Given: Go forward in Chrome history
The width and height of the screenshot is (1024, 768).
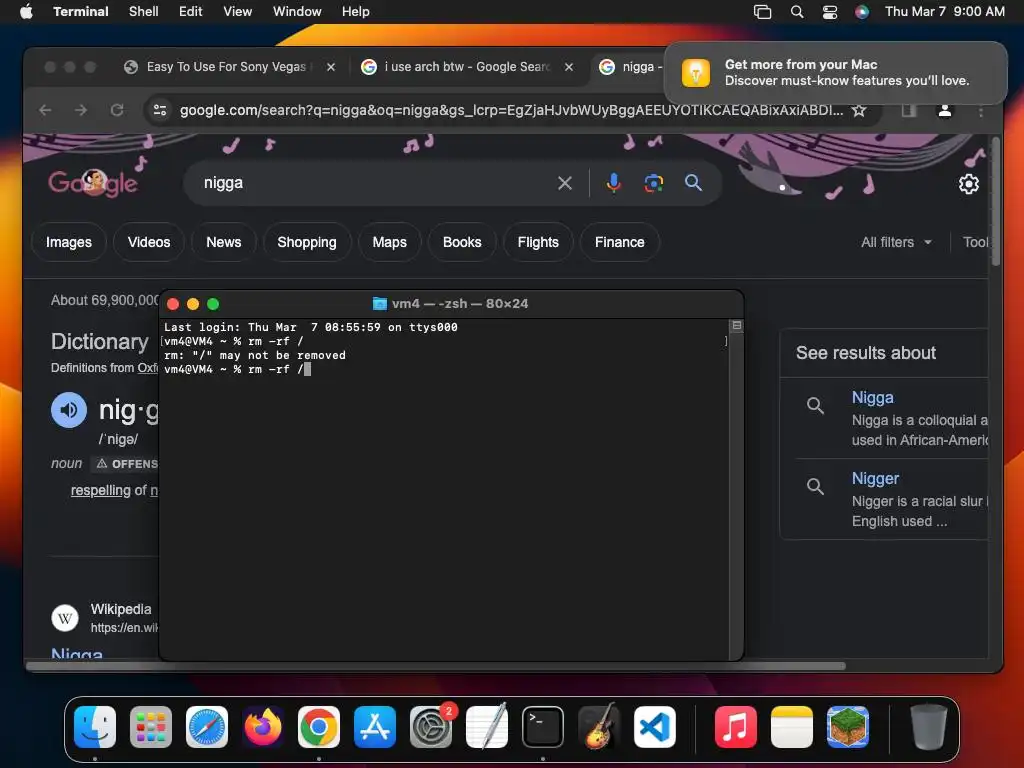Looking at the screenshot, I should tap(81, 110).
